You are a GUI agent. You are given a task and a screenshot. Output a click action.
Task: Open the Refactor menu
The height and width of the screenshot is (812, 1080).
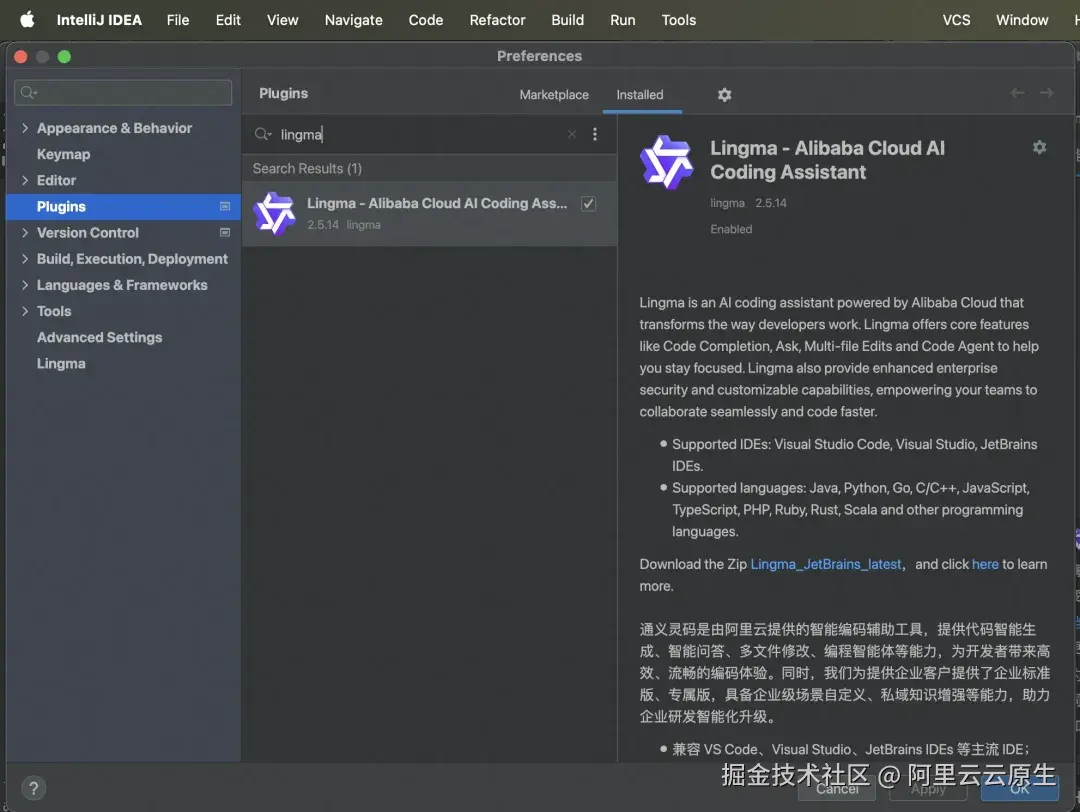click(x=497, y=20)
